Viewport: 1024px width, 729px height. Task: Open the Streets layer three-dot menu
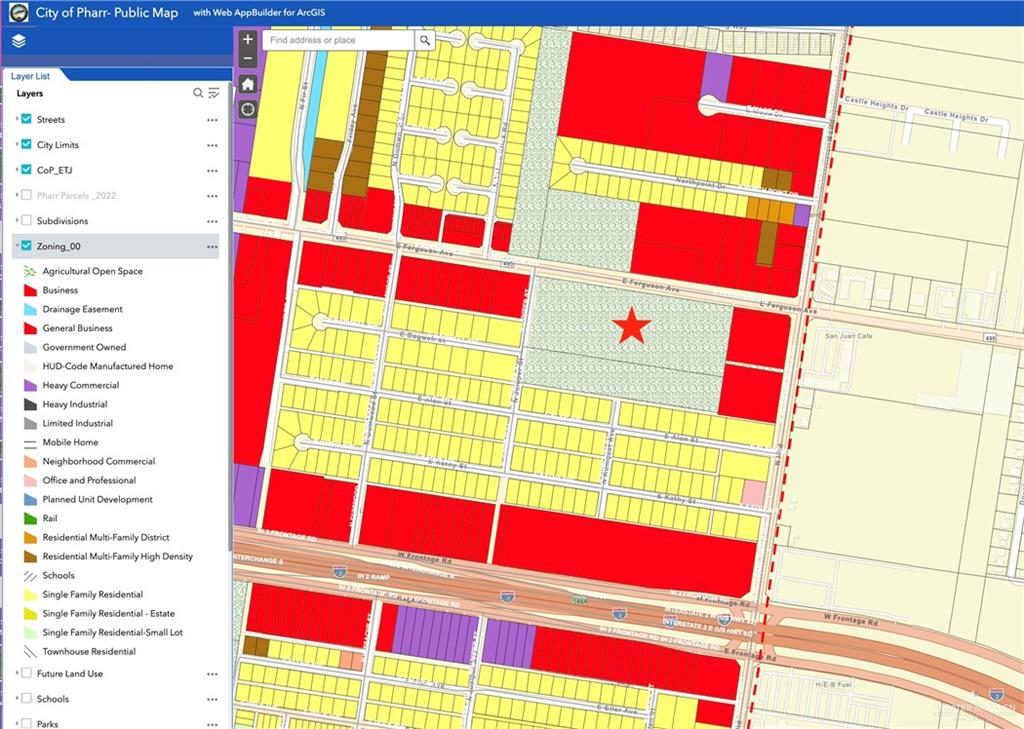tap(212, 120)
